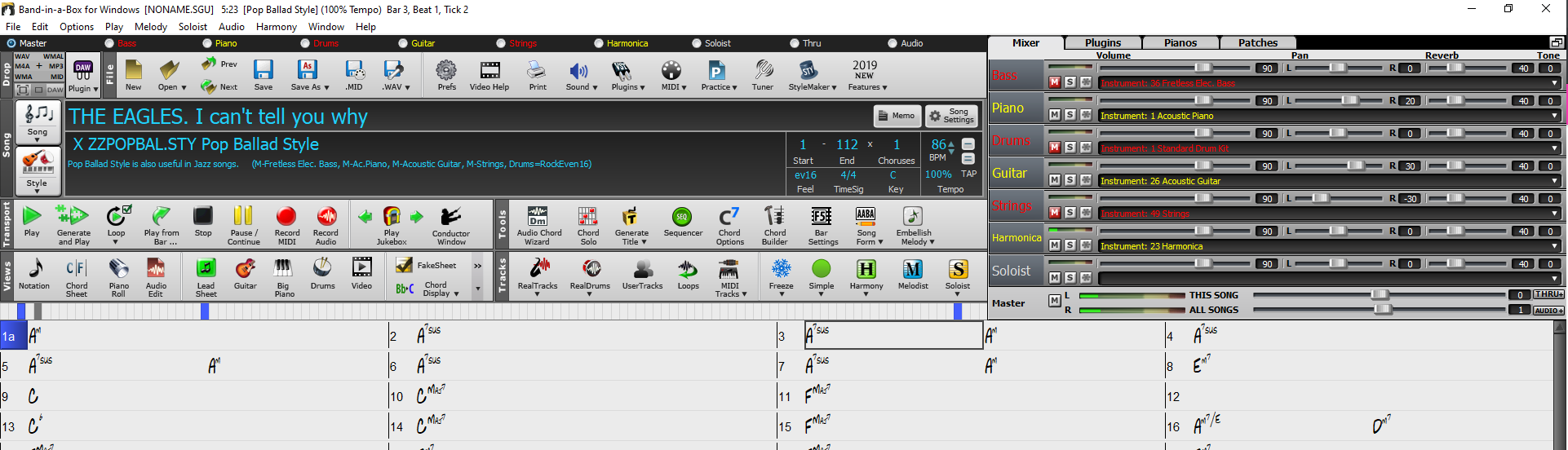Select the Soloist track radio button
The image size is (1568, 450).
697,43
